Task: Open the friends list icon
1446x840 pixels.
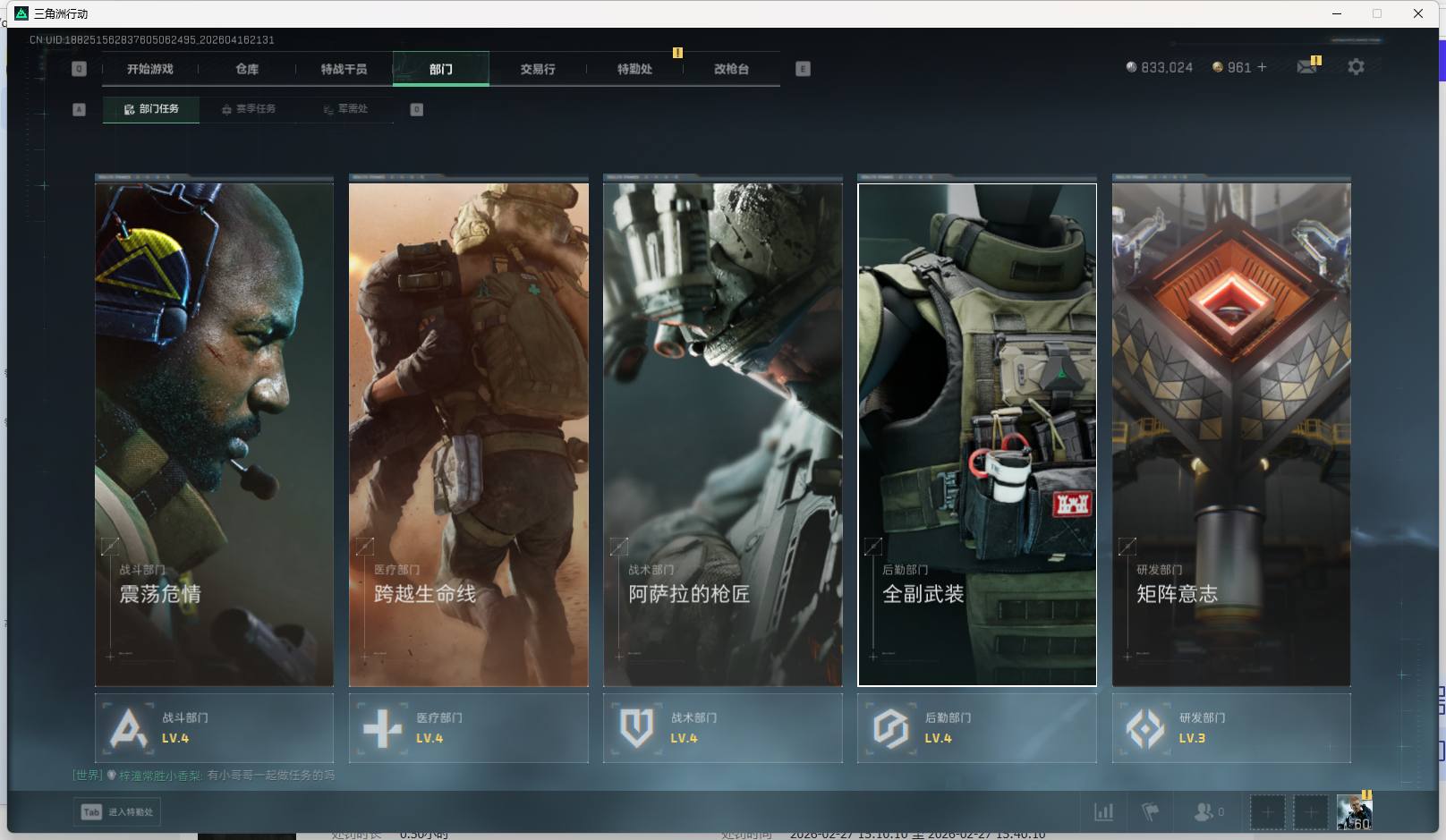Action: point(1204,812)
